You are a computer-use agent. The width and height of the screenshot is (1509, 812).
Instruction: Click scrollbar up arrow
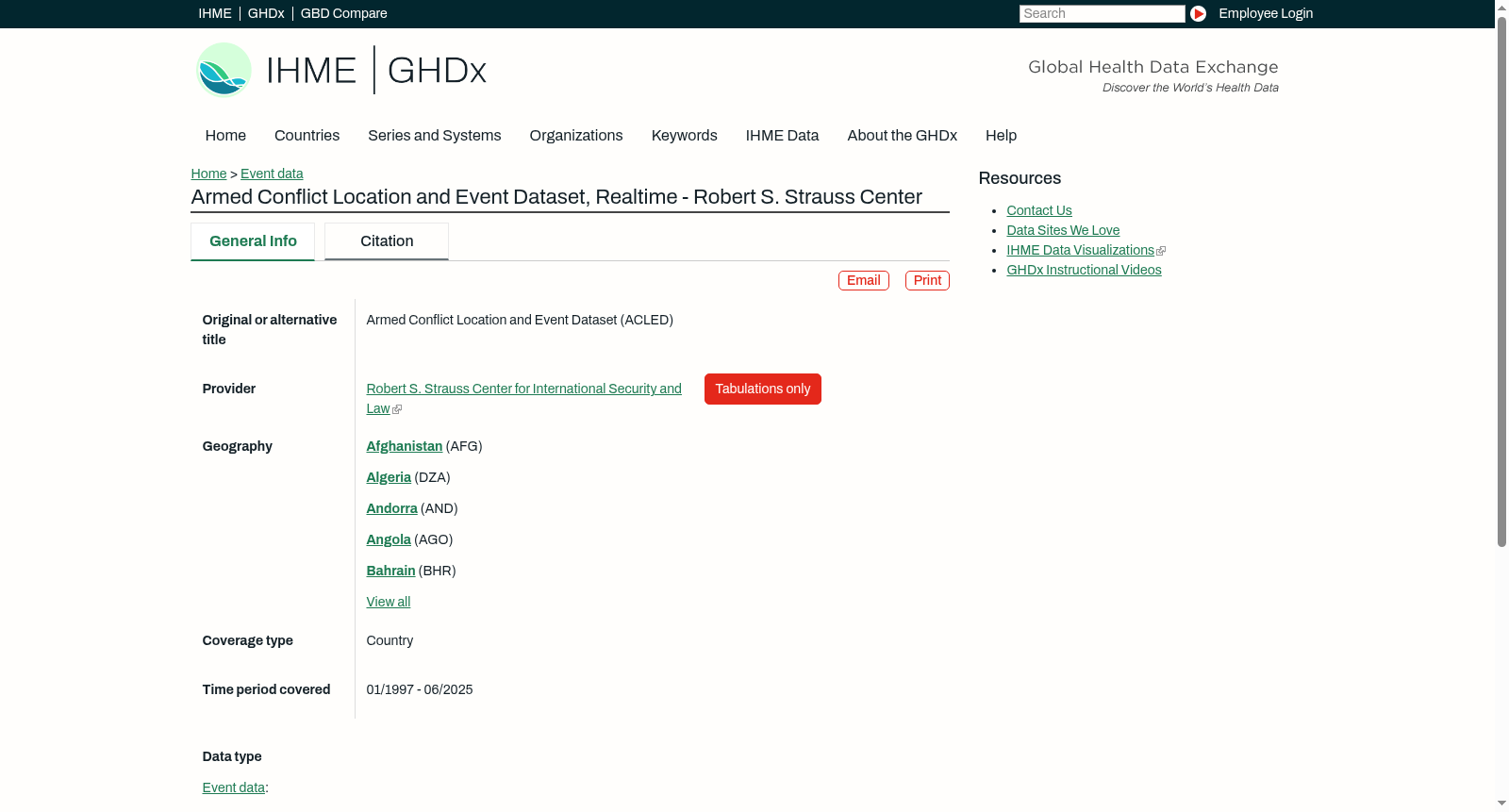point(1501,8)
